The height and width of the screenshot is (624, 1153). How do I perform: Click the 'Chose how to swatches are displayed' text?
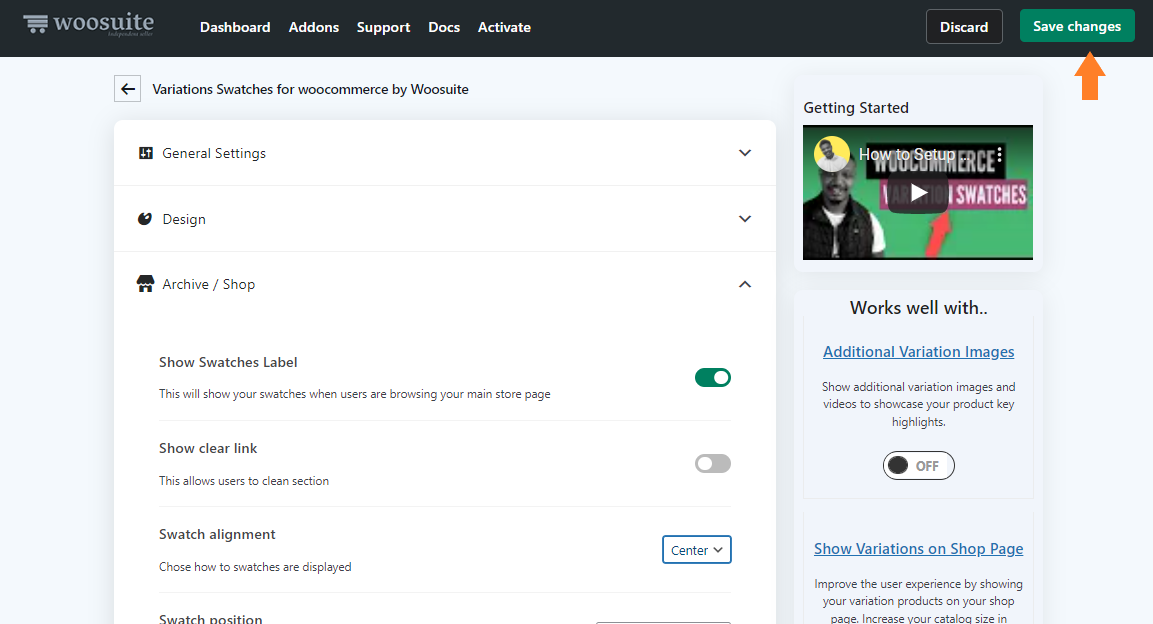[x=255, y=567]
